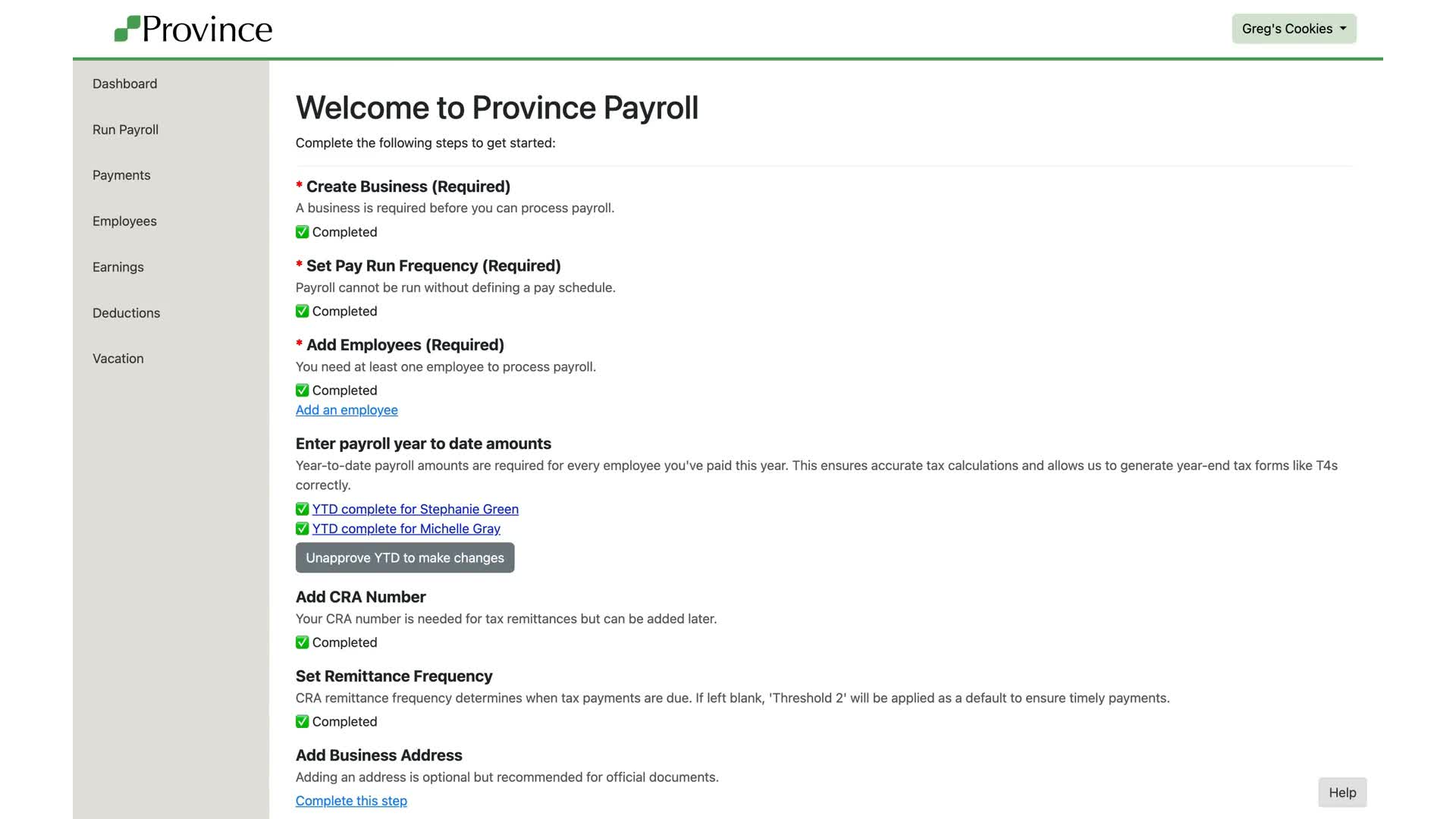Click the Add an employee link
The width and height of the screenshot is (1456, 819).
coord(347,410)
